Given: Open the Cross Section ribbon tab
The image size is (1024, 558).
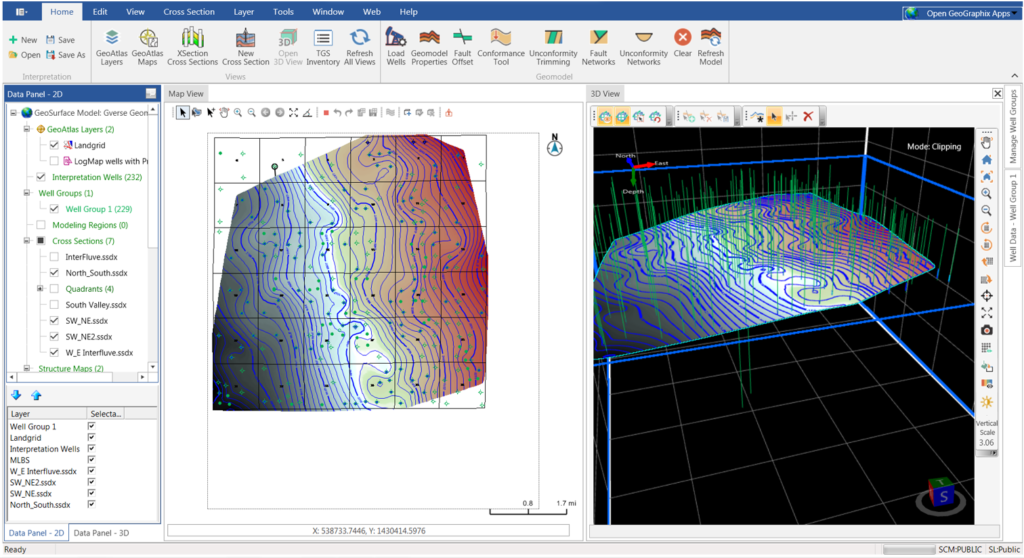Looking at the screenshot, I should pyautogui.click(x=189, y=12).
